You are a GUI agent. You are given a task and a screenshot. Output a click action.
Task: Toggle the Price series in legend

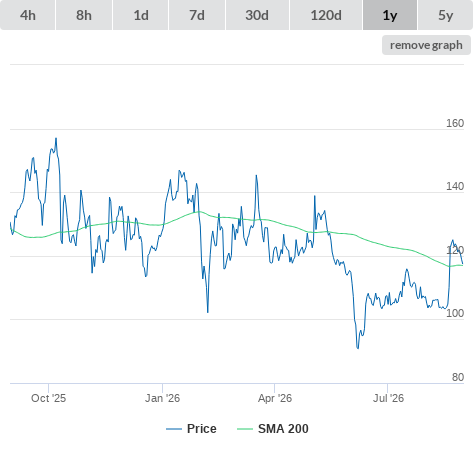[x=202, y=429]
